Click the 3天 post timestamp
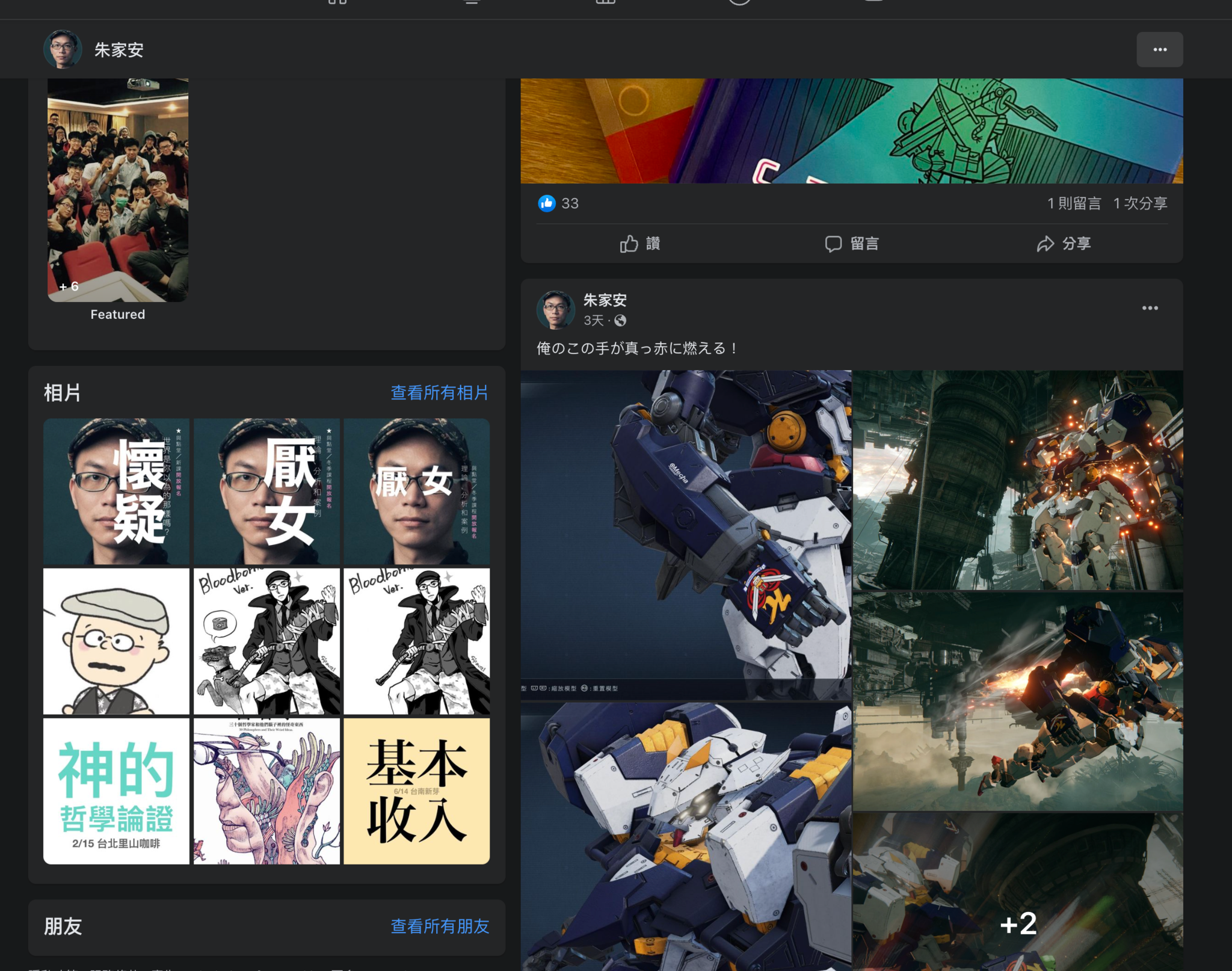This screenshot has height=971, width=1232. click(593, 321)
